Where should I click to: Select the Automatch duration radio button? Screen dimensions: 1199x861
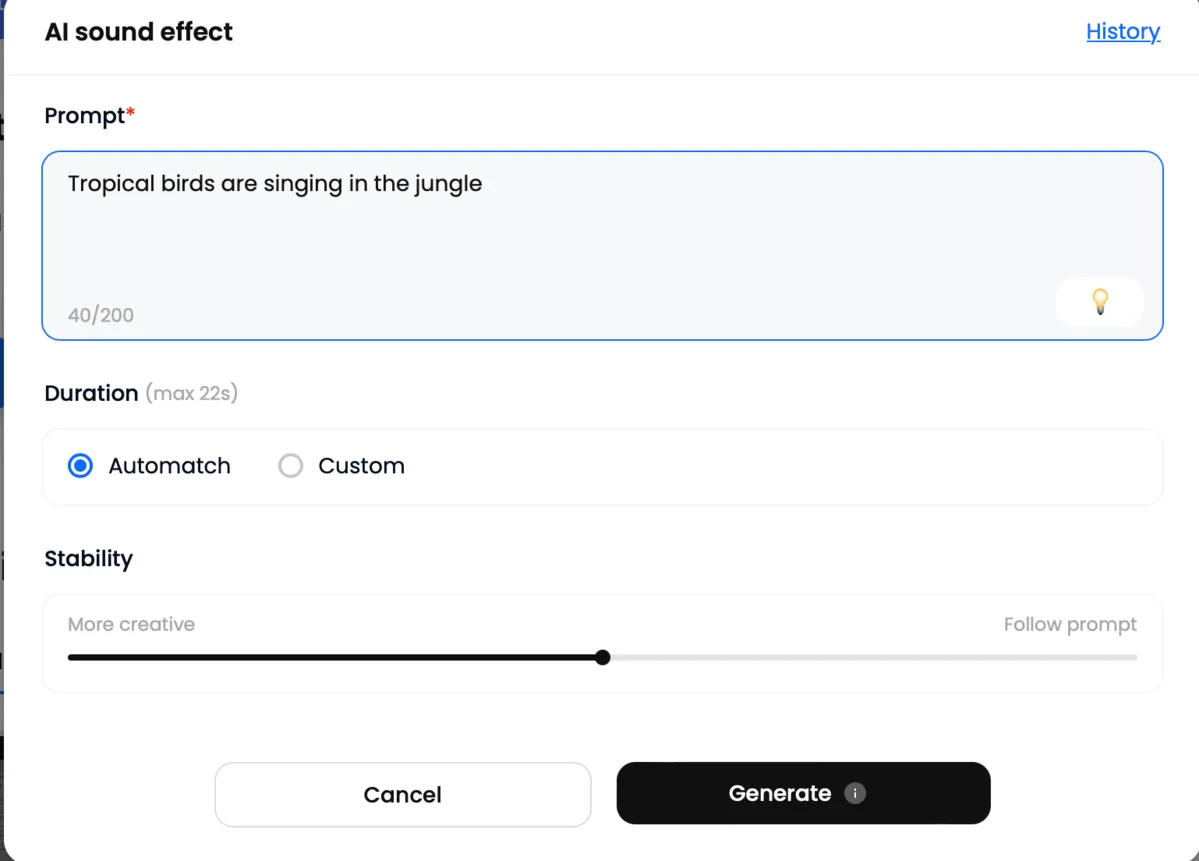coord(80,466)
